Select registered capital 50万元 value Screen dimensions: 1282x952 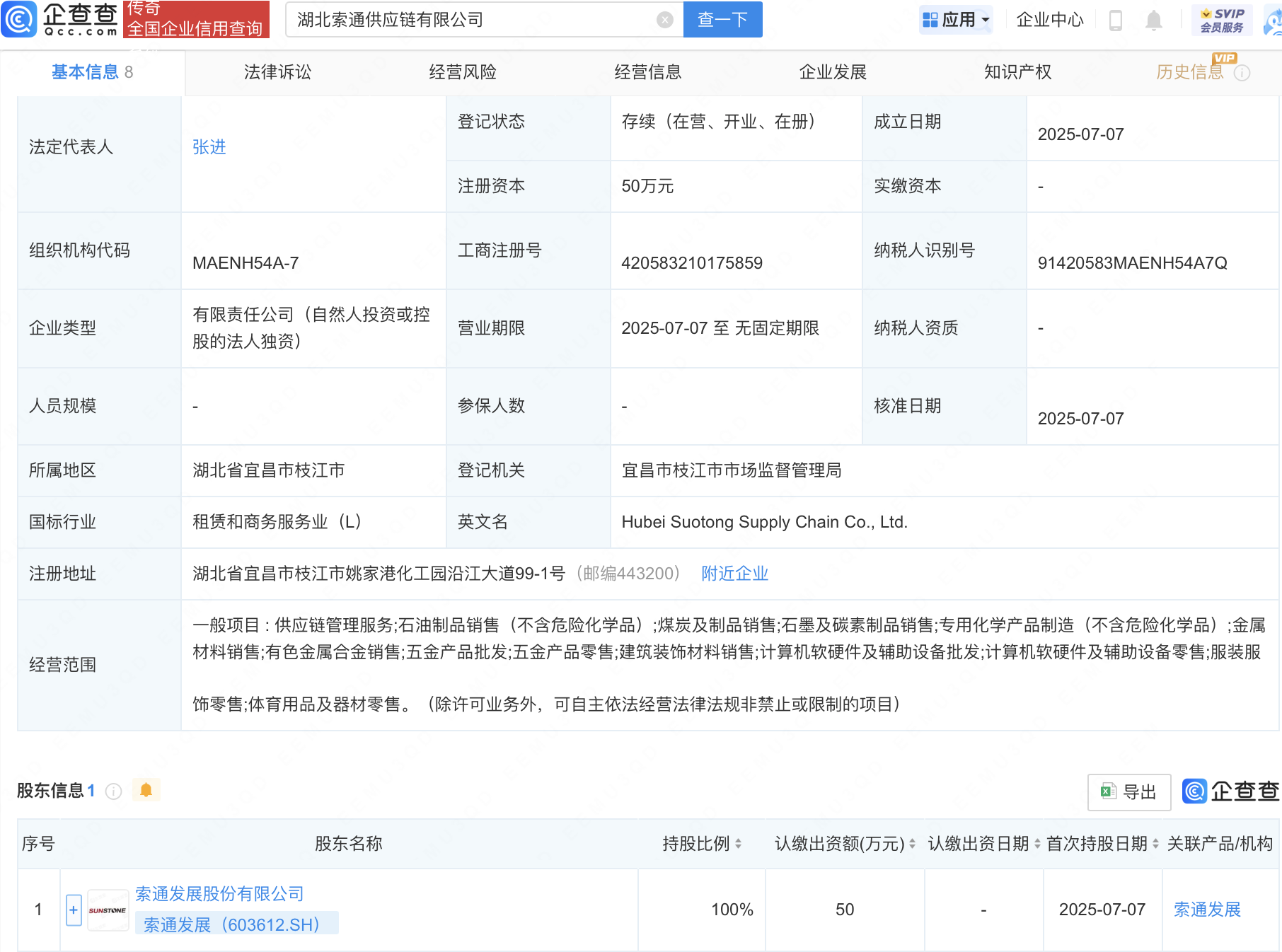click(x=647, y=186)
